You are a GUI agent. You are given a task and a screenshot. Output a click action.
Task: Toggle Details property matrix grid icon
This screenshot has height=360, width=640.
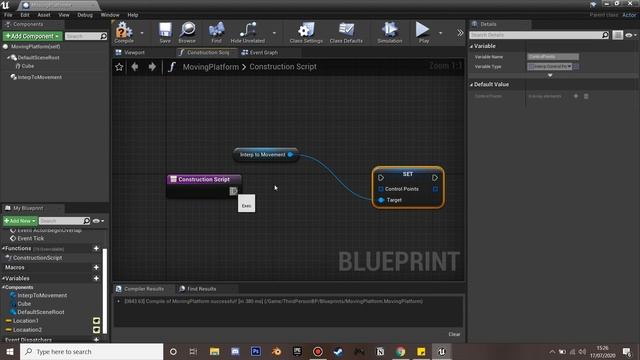(x=618, y=35)
